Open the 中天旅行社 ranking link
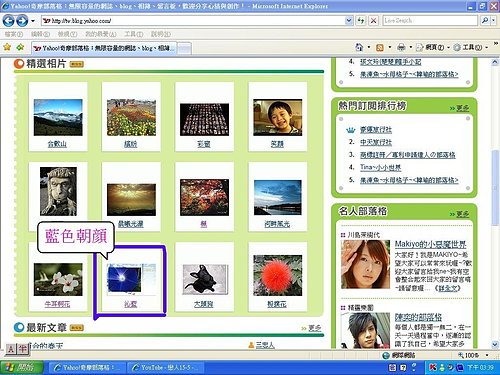The width and height of the screenshot is (500, 375). click(x=376, y=142)
